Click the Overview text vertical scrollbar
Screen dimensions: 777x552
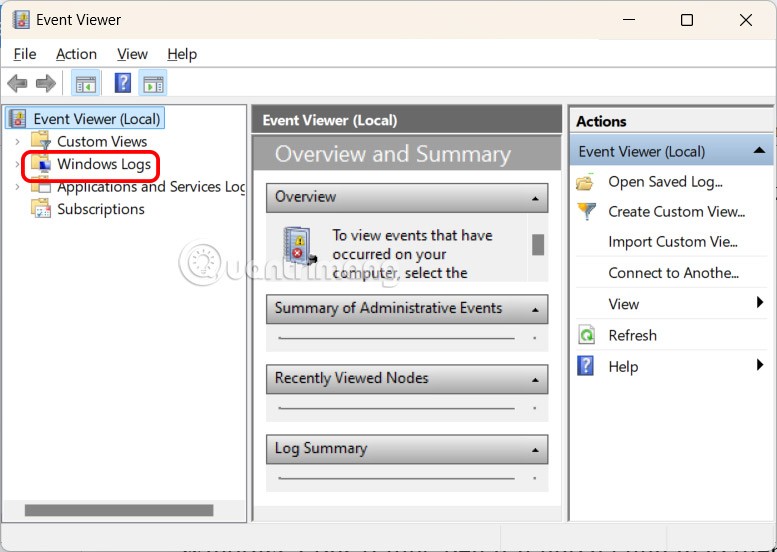[x=538, y=245]
